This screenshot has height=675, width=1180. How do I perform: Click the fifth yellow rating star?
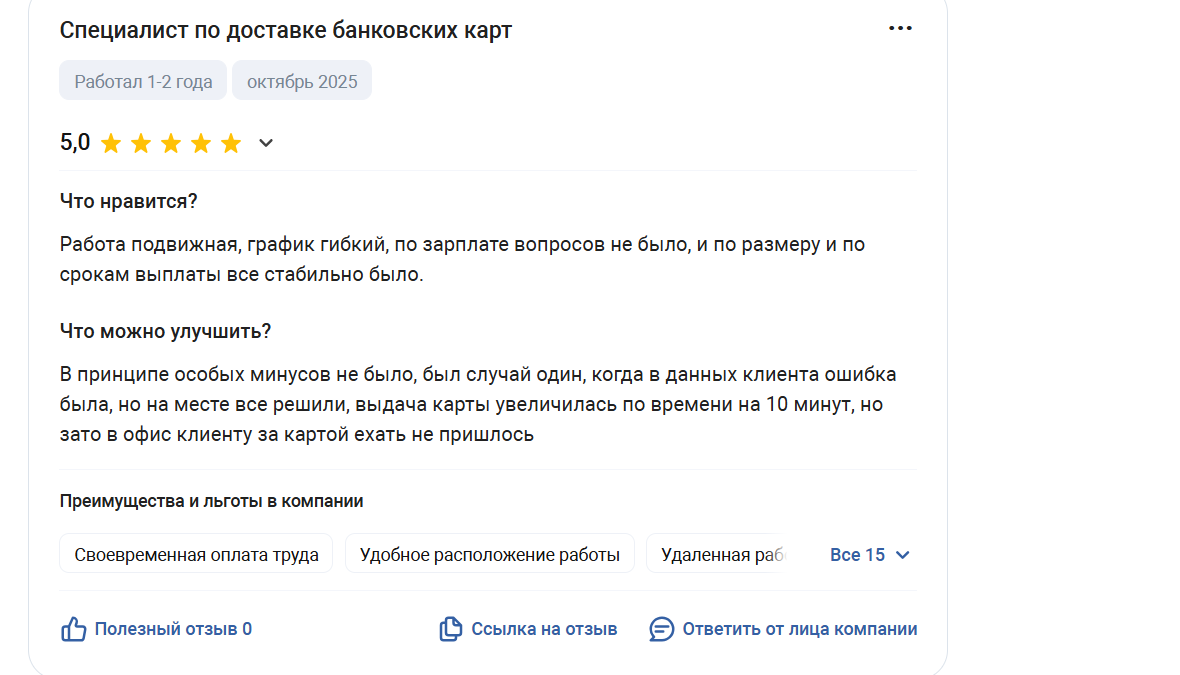point(231,143)
